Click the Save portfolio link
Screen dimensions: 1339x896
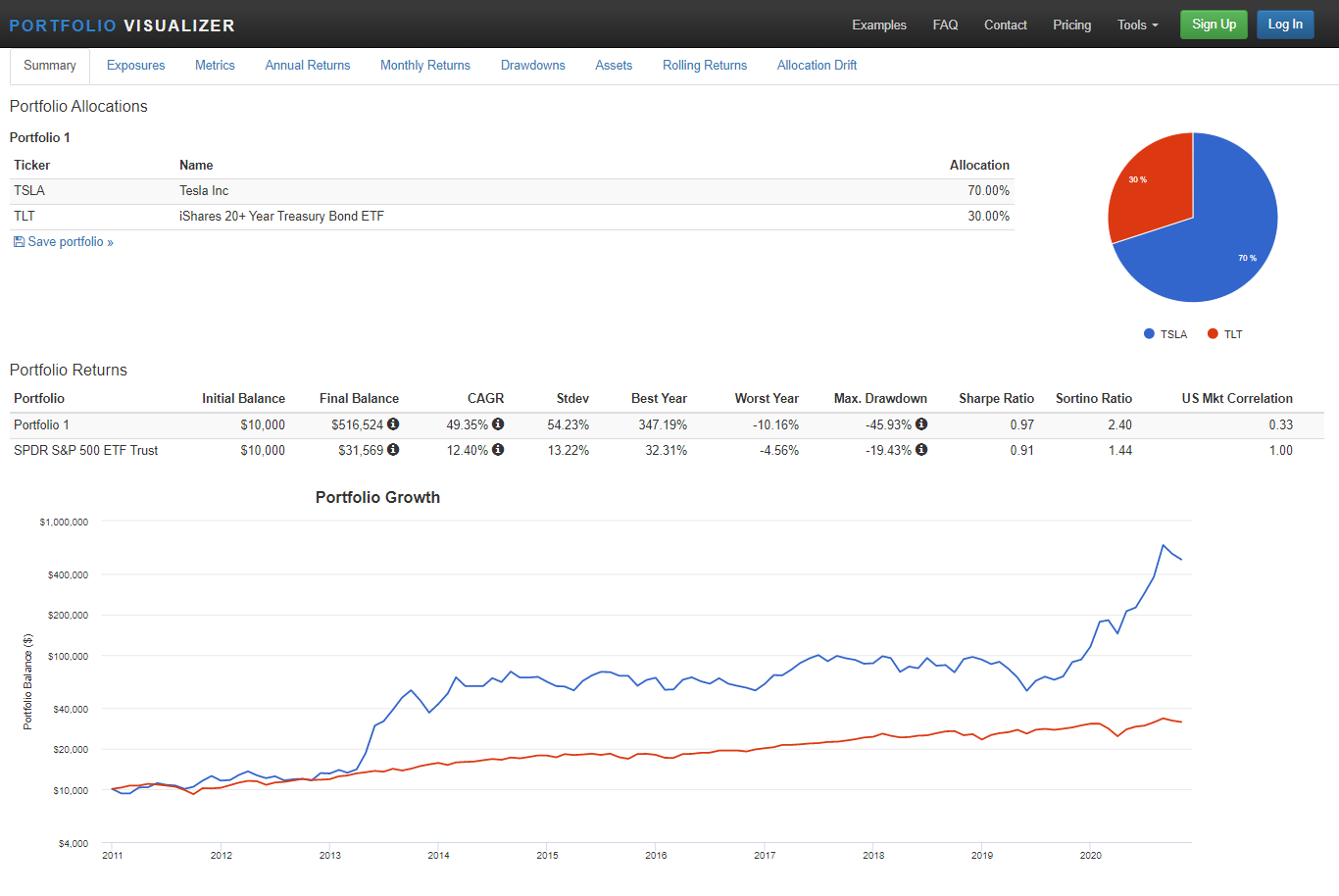[x=71, y=241]
